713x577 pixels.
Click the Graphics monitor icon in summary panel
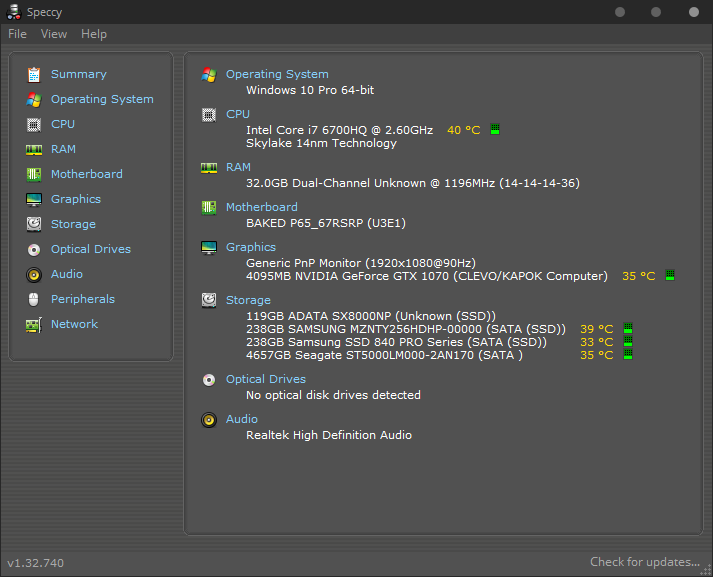[209, 248]
